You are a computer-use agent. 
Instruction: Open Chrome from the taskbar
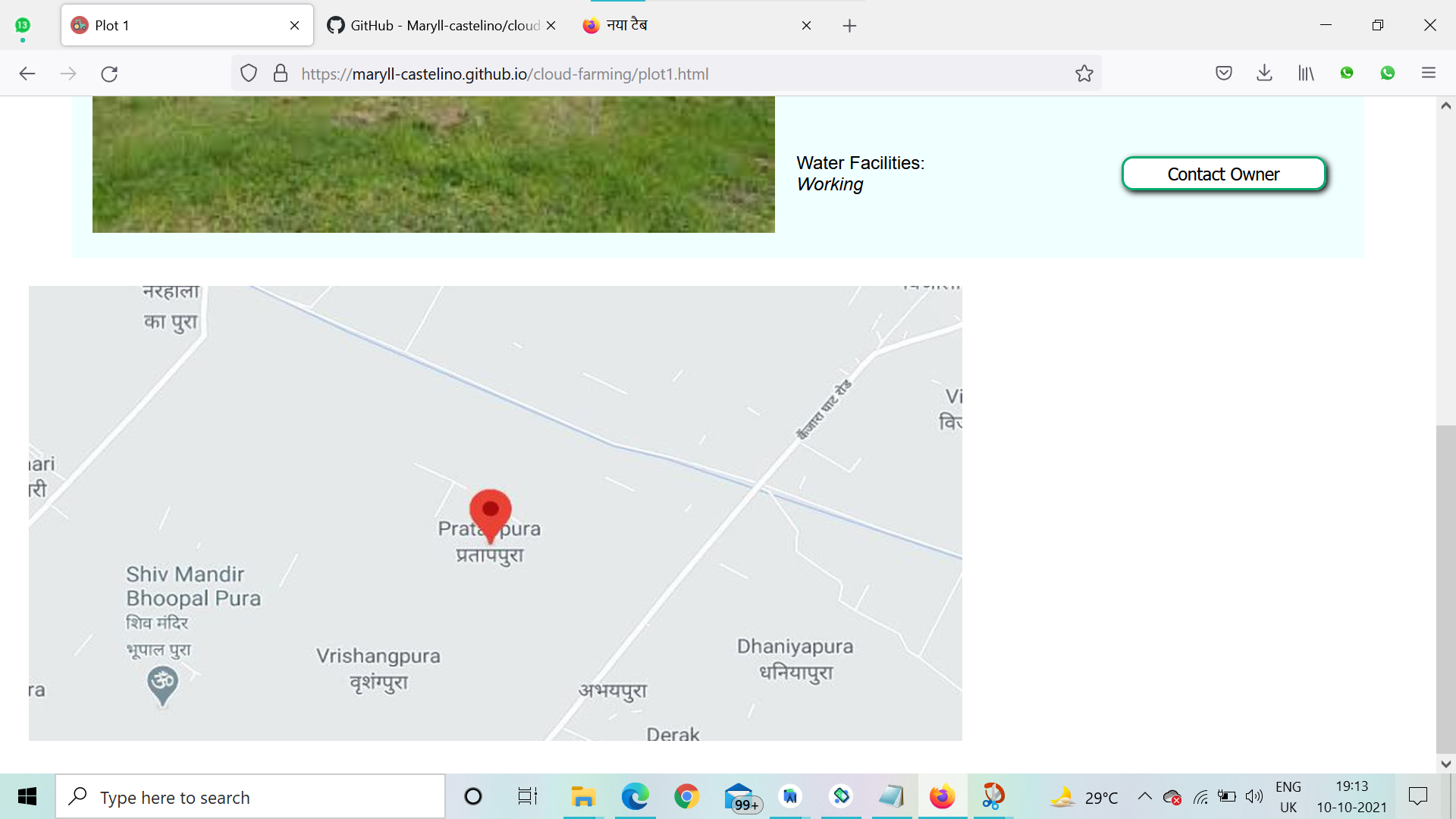tap(686, 796)
